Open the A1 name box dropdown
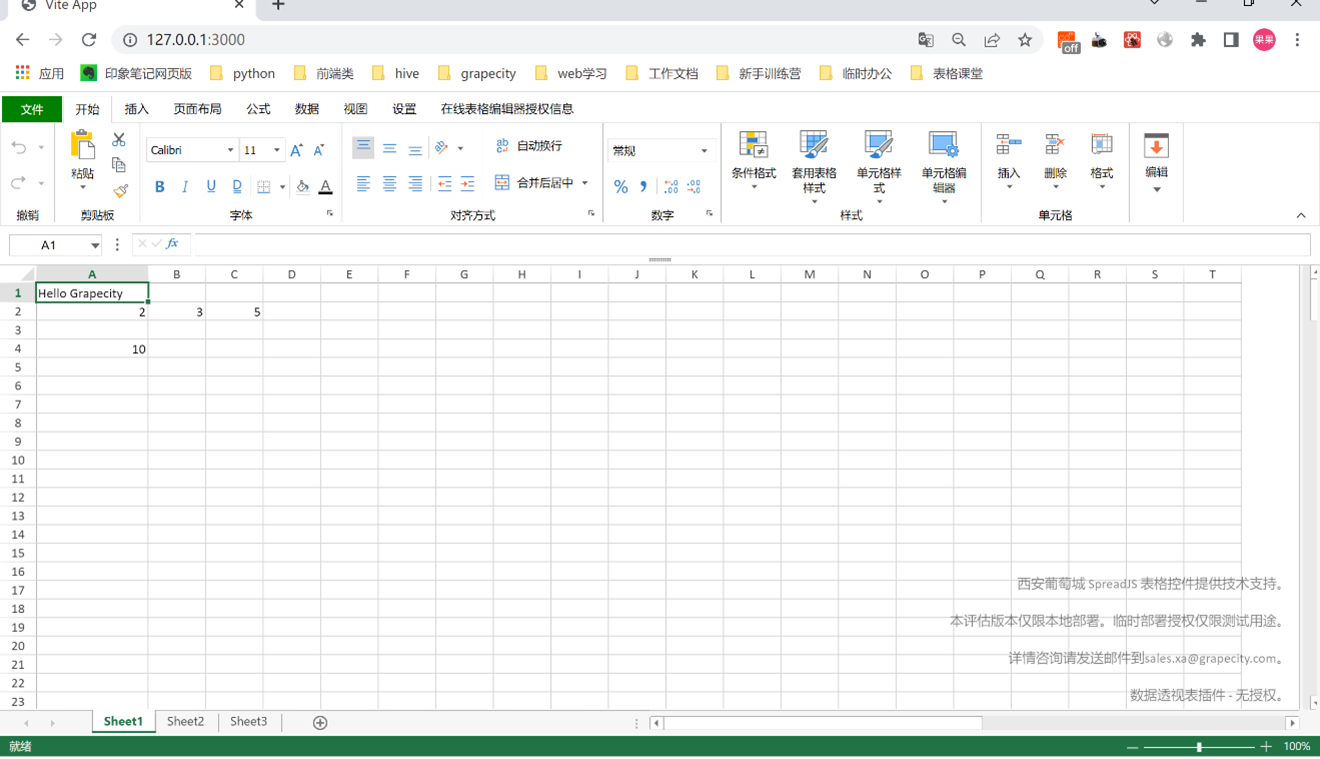1320x759 pixels. (95, 246)
